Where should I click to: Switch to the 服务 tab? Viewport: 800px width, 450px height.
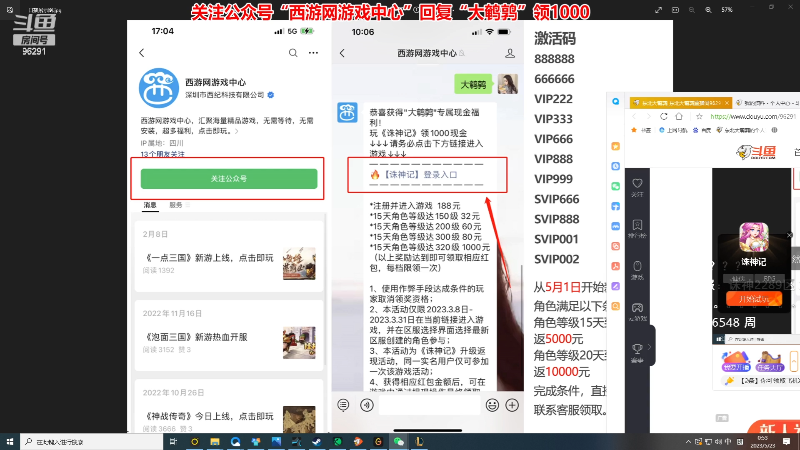pos(176,205)
